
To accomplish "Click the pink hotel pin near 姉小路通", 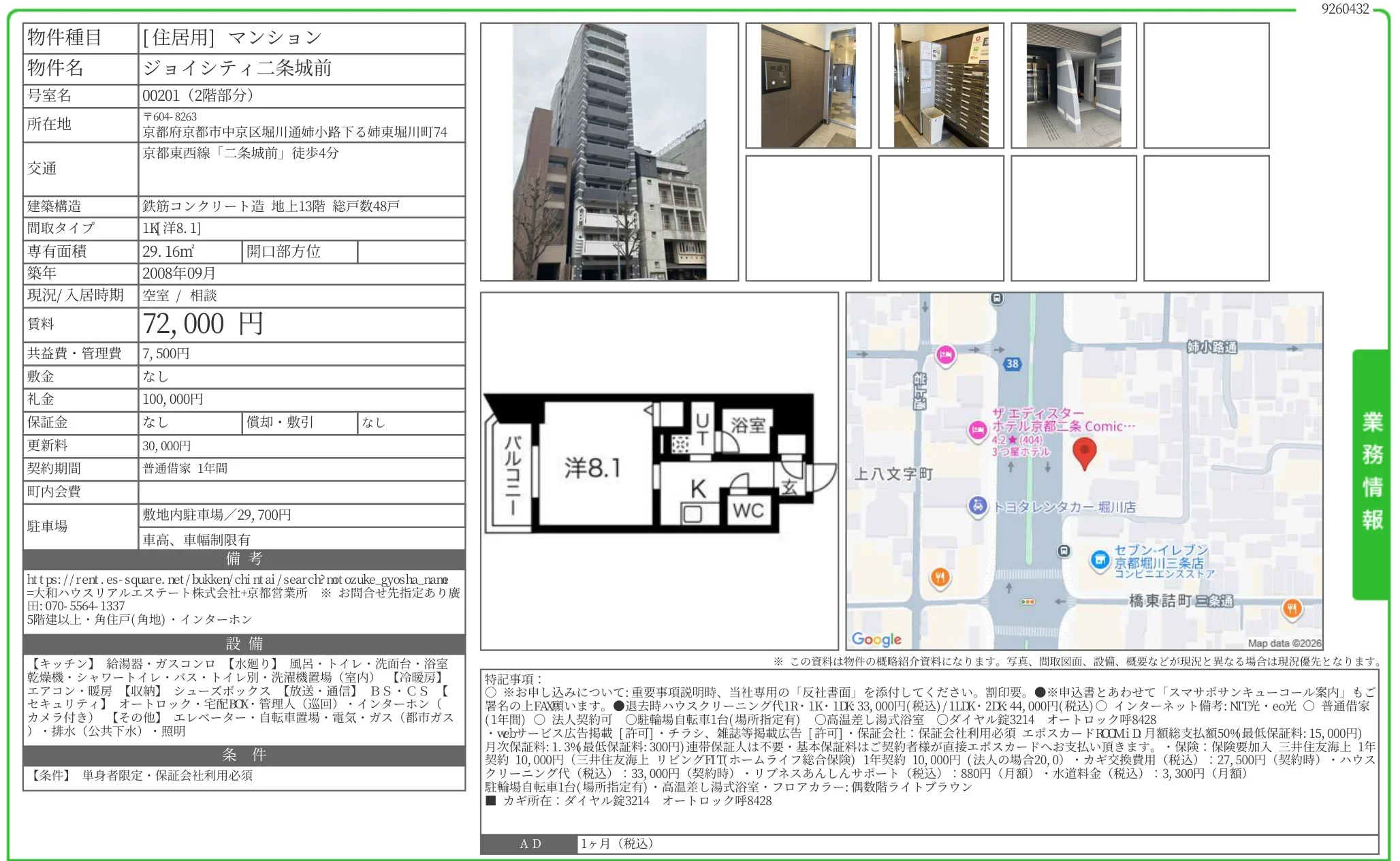I will click(945, 354).
